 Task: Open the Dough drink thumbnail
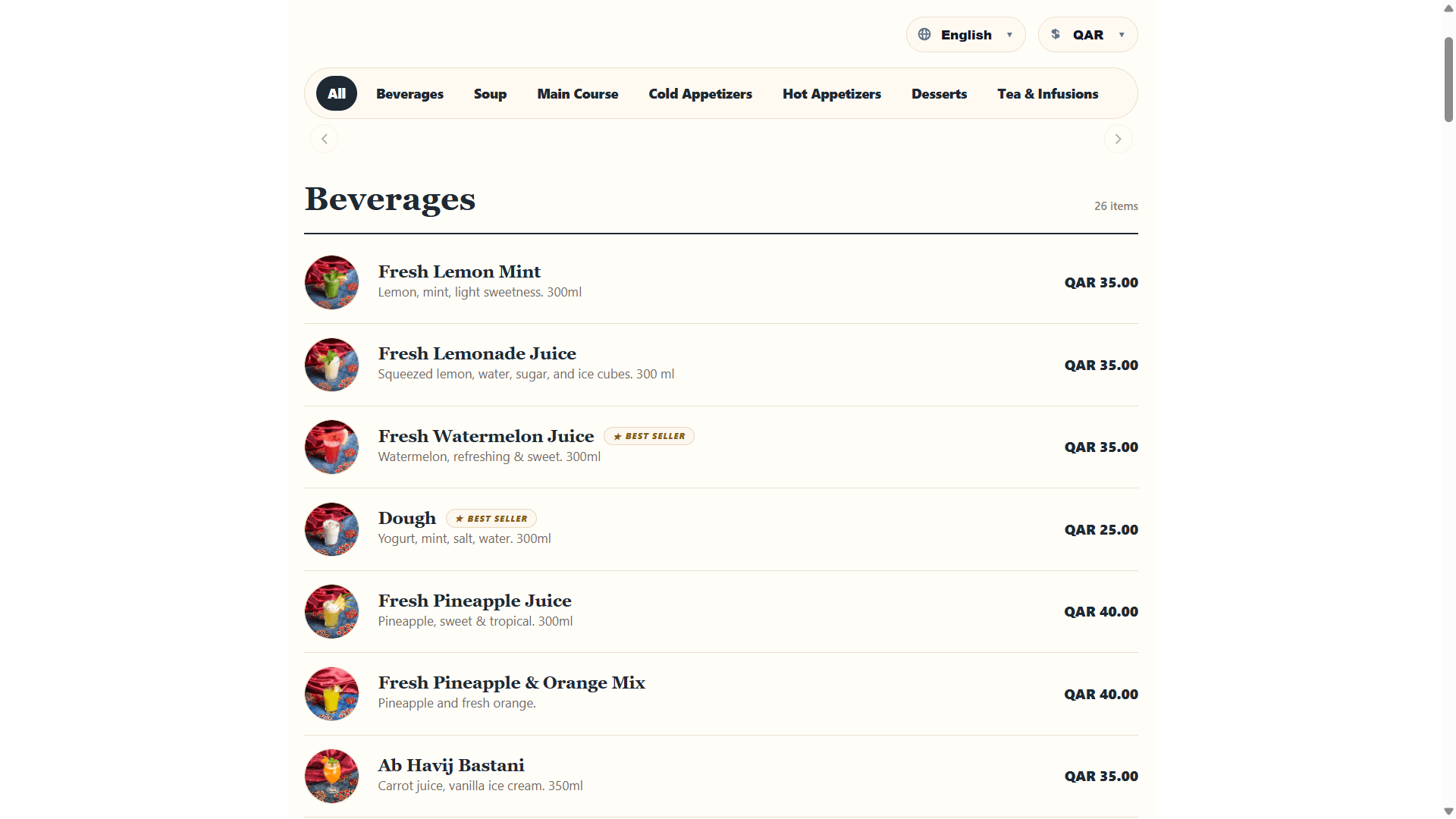pyautogui.click(x=331, y=529)
